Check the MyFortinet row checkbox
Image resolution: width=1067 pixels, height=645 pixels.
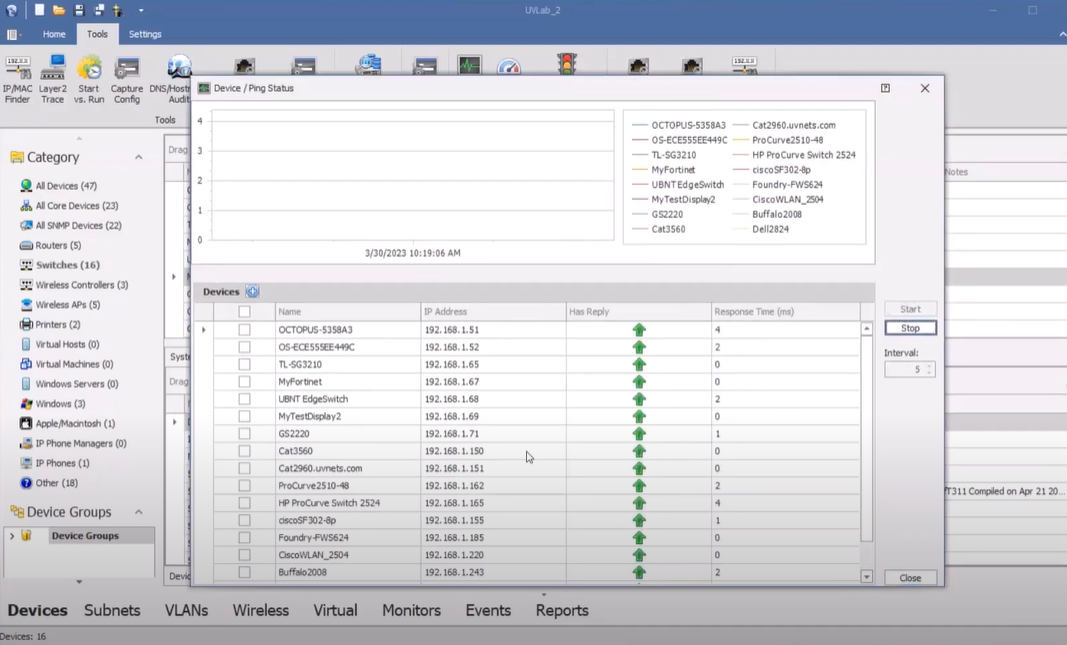(x=244, y=382)
